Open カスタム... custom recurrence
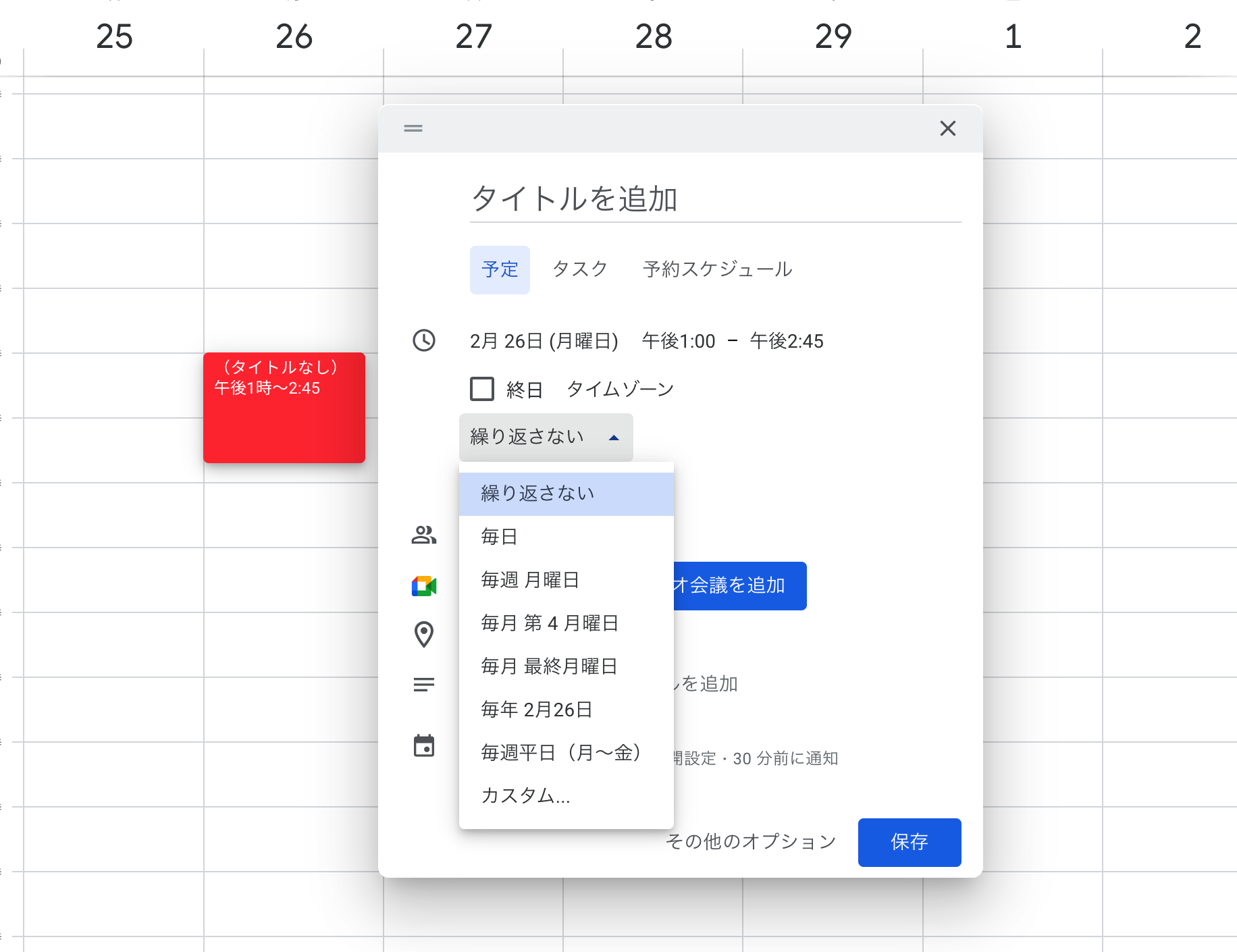The height and width of the screenshot is (952, 1237). click(567, 797)
